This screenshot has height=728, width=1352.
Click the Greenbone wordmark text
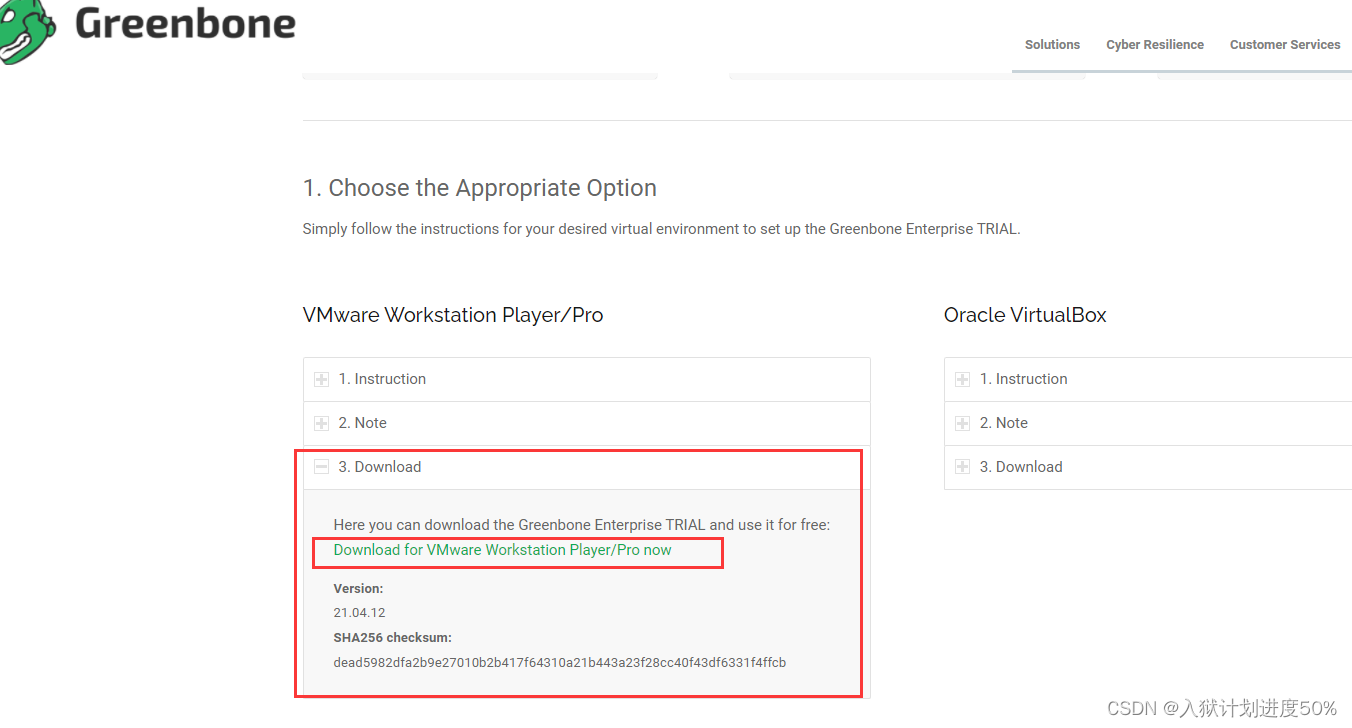click(x=186, y=23)
